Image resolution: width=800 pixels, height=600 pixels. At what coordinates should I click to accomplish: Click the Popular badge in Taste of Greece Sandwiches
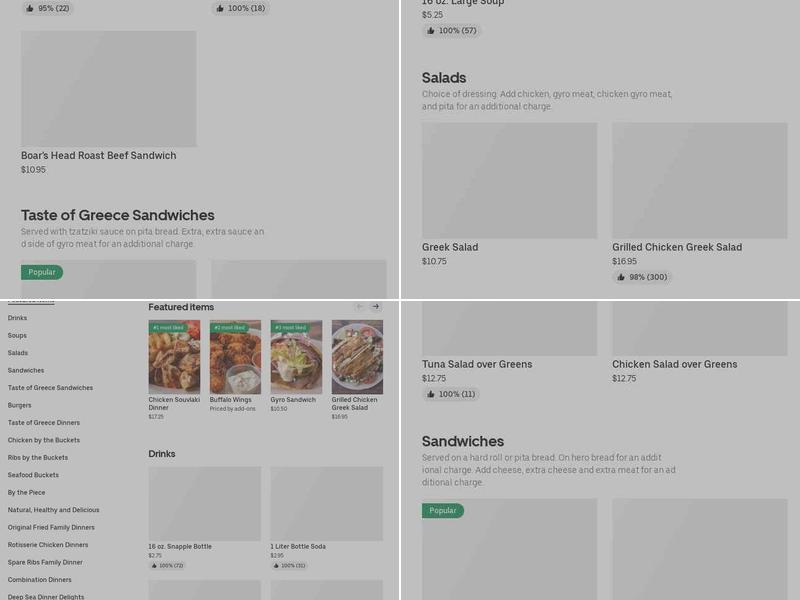(x=42, y=272)
